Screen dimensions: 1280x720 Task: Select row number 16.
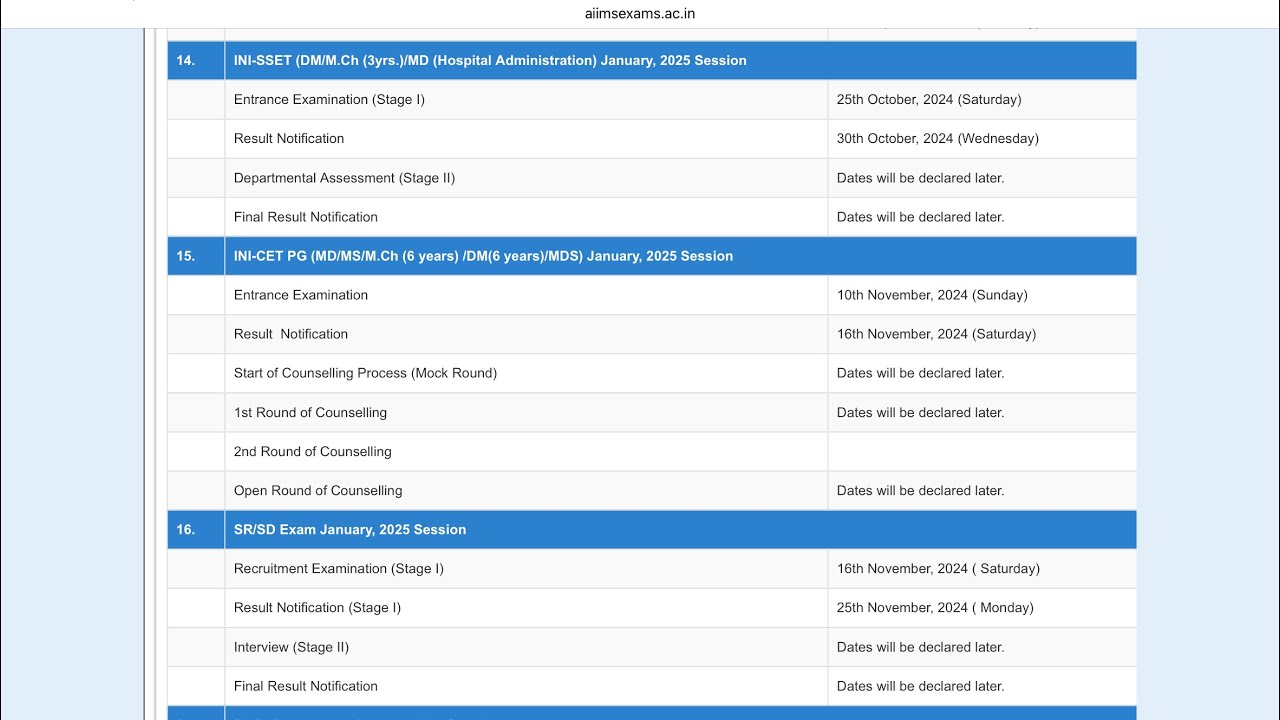[x=186, y=529]
